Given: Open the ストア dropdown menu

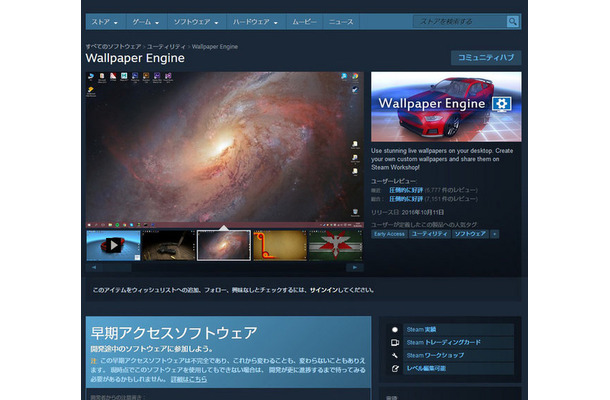Looking at the screenshot, I should point(105,22).
